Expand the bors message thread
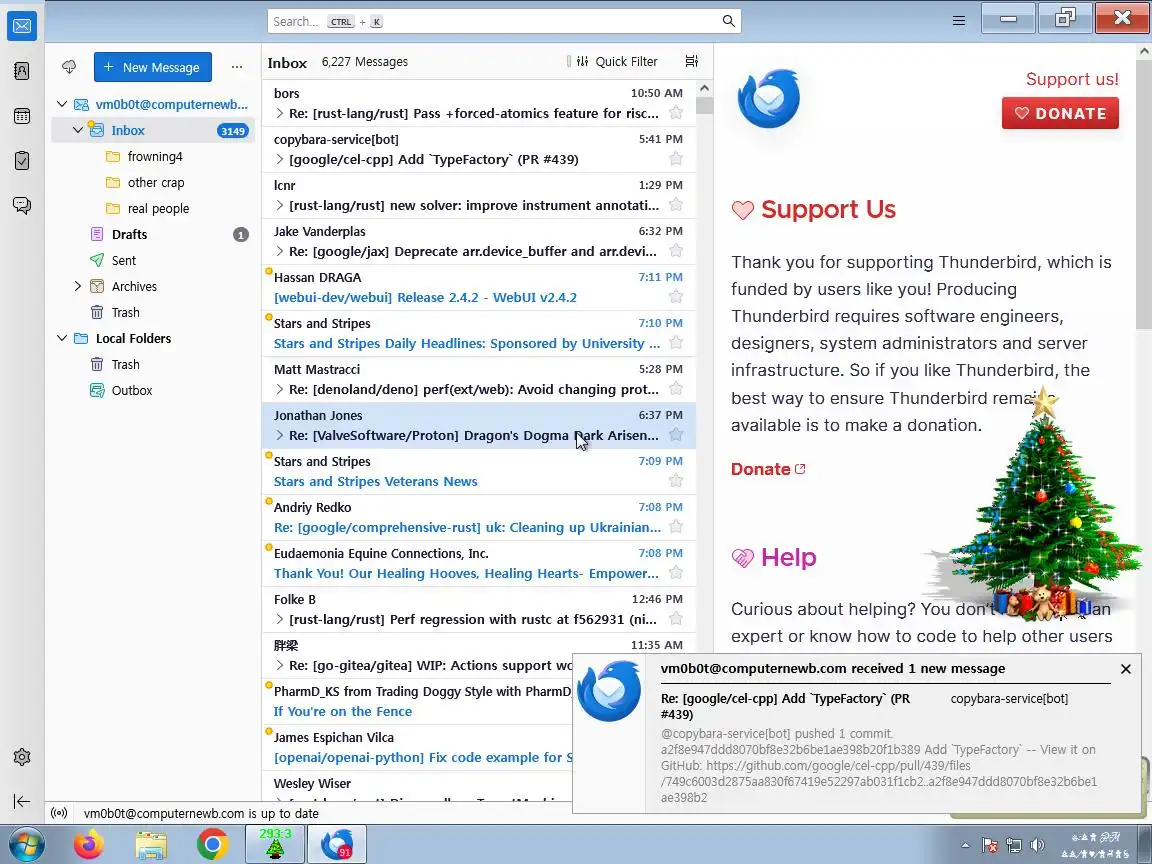The width and height of the screenshot is (1152, 864). [x=279, y=113]
